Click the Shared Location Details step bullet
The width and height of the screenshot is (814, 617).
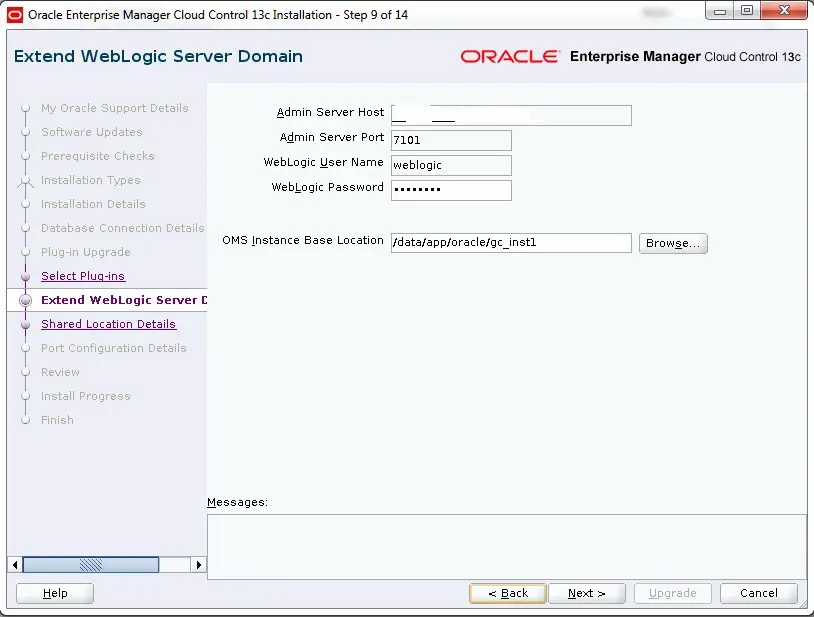click(x=25, y=324)
